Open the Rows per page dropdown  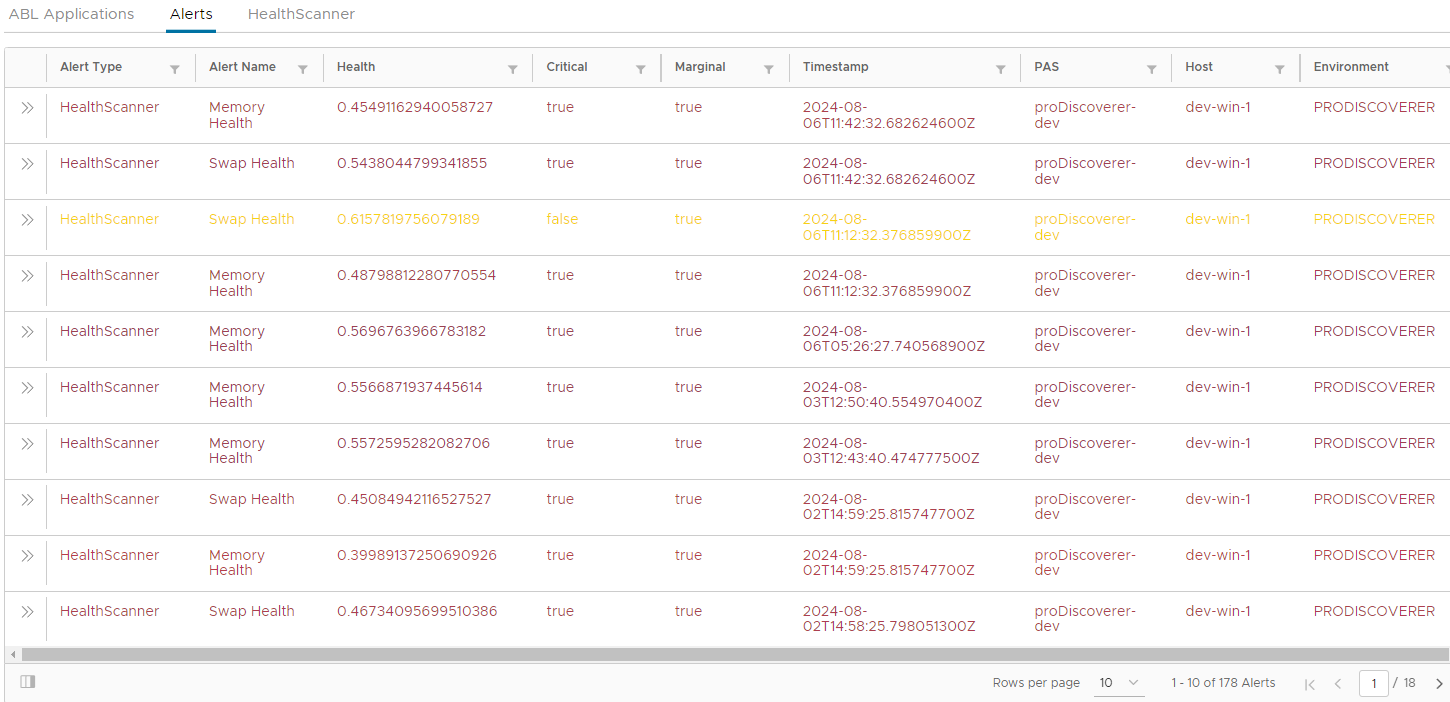coord(1119,683)
